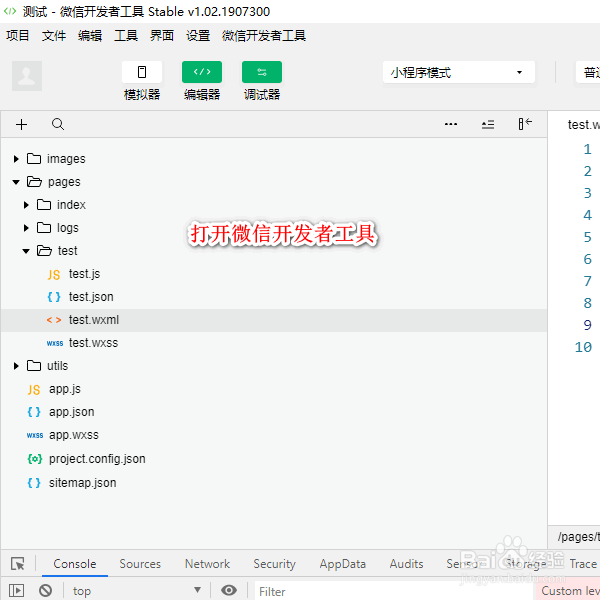Open the three-dot more options menu
Image resolution: width=600 pixels, height=600 pixels.
pos(451,124)
